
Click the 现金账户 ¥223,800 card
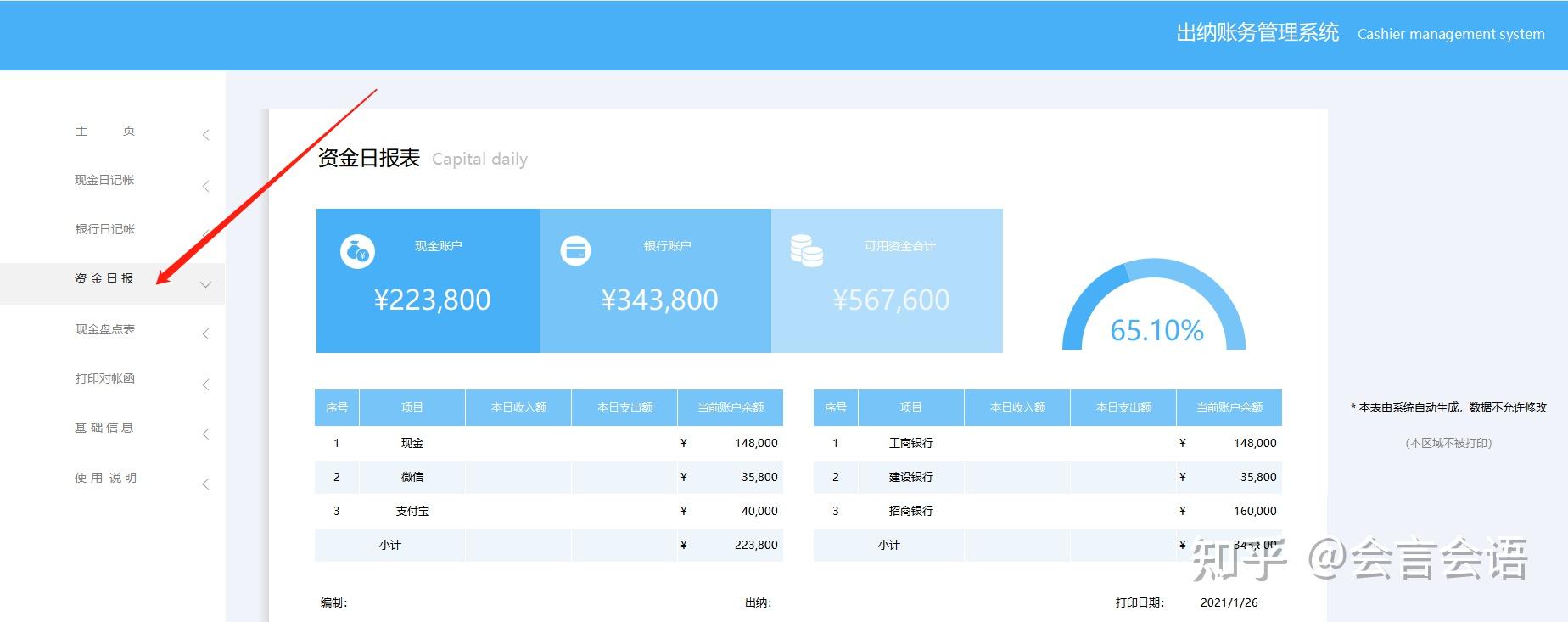click(428, 281)
